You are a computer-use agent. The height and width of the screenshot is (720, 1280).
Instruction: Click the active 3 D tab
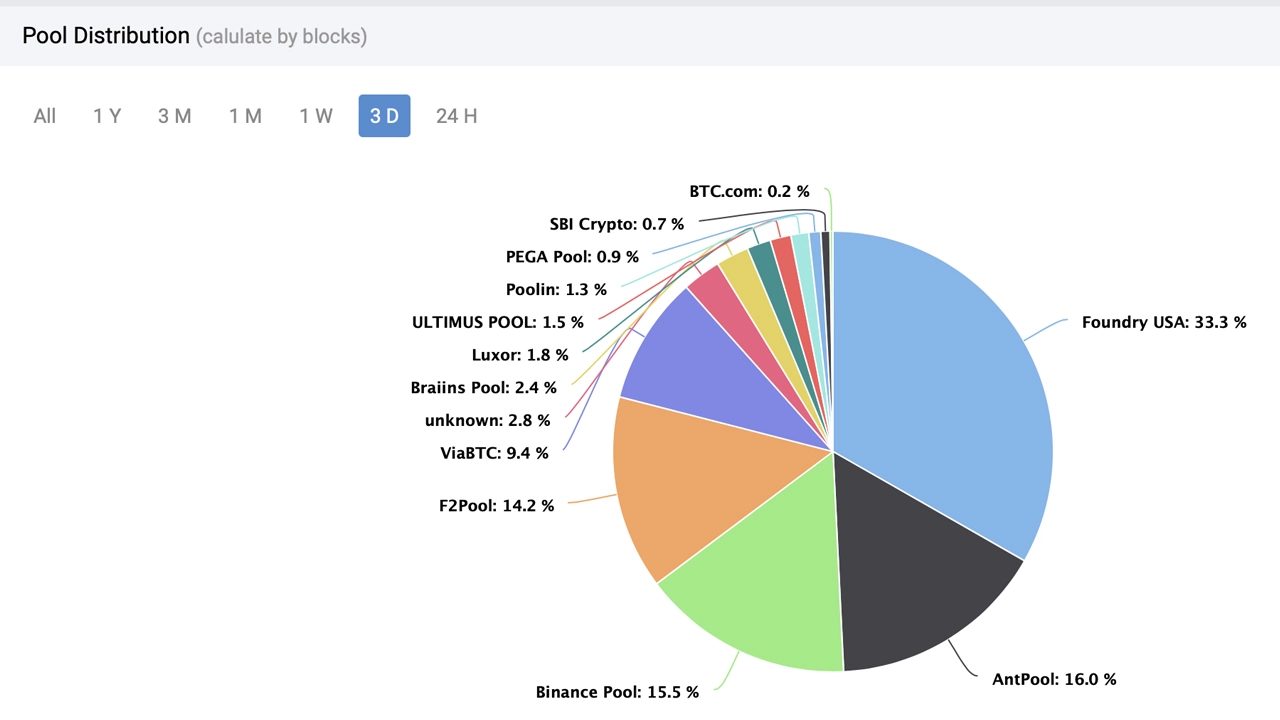[x=384, y=116]
